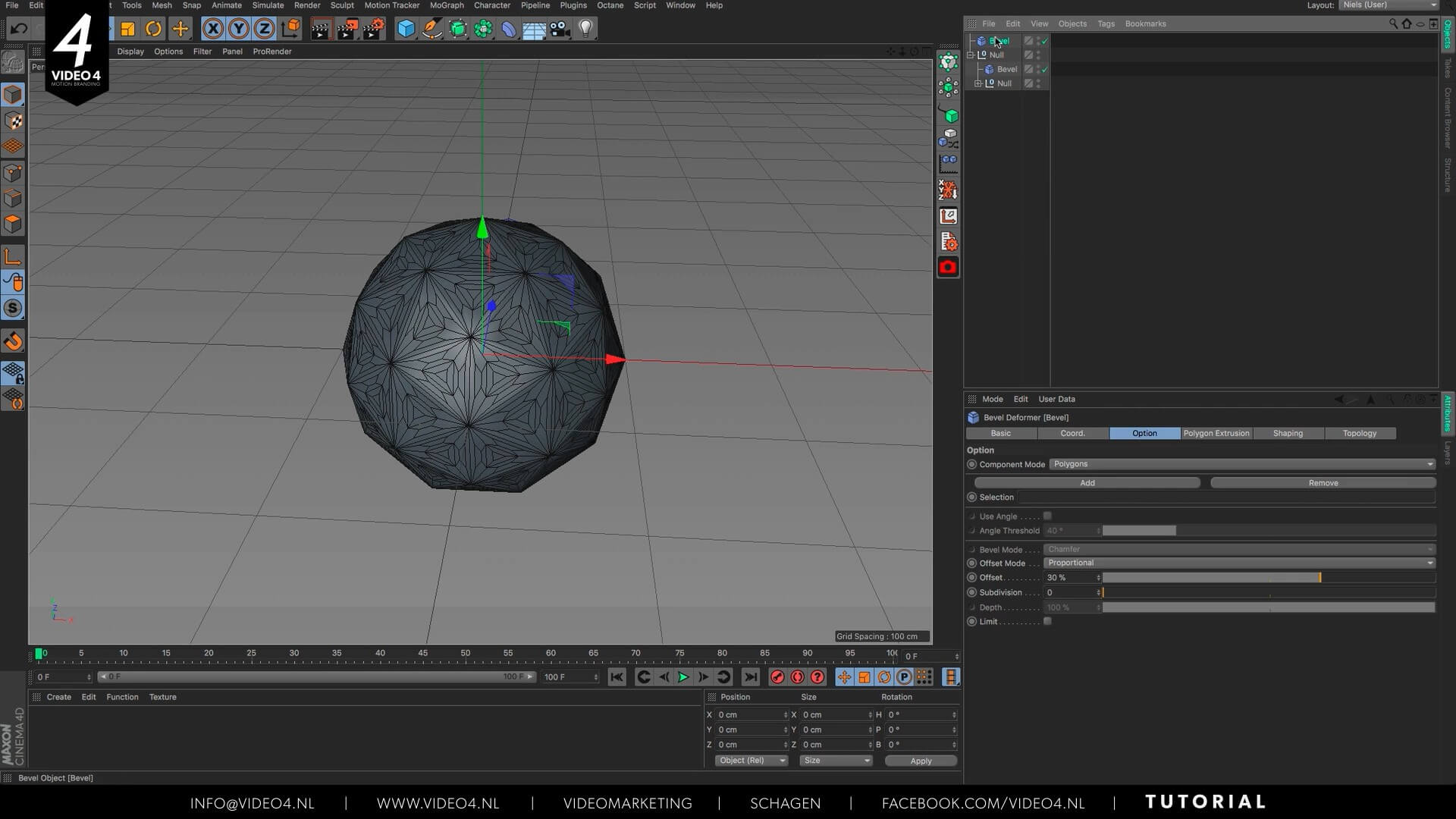
Task: Select the Rotate tool icon
Action: click(x=153, y=29)
